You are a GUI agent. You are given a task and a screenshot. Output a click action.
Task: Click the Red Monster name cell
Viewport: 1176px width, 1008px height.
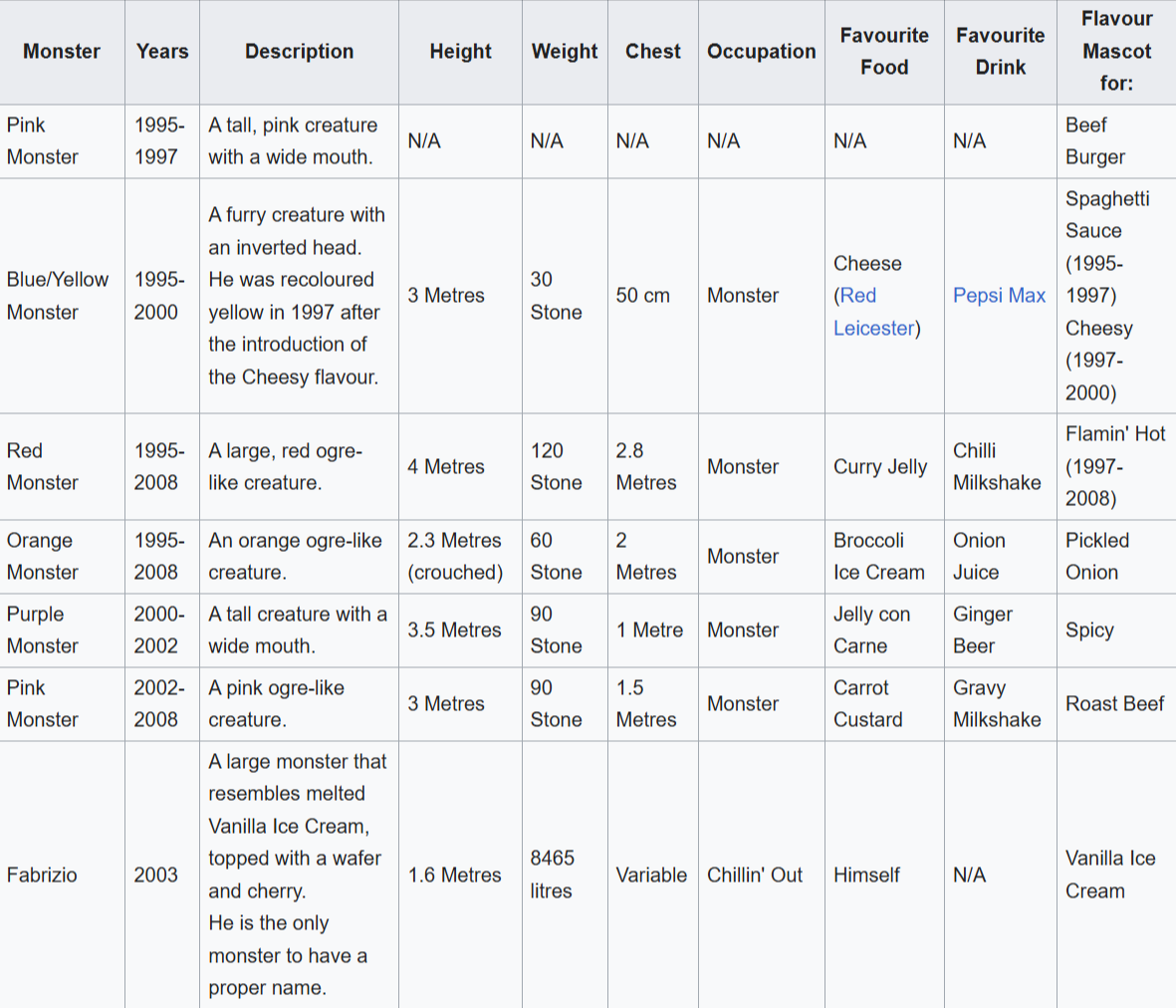point(63,466)
